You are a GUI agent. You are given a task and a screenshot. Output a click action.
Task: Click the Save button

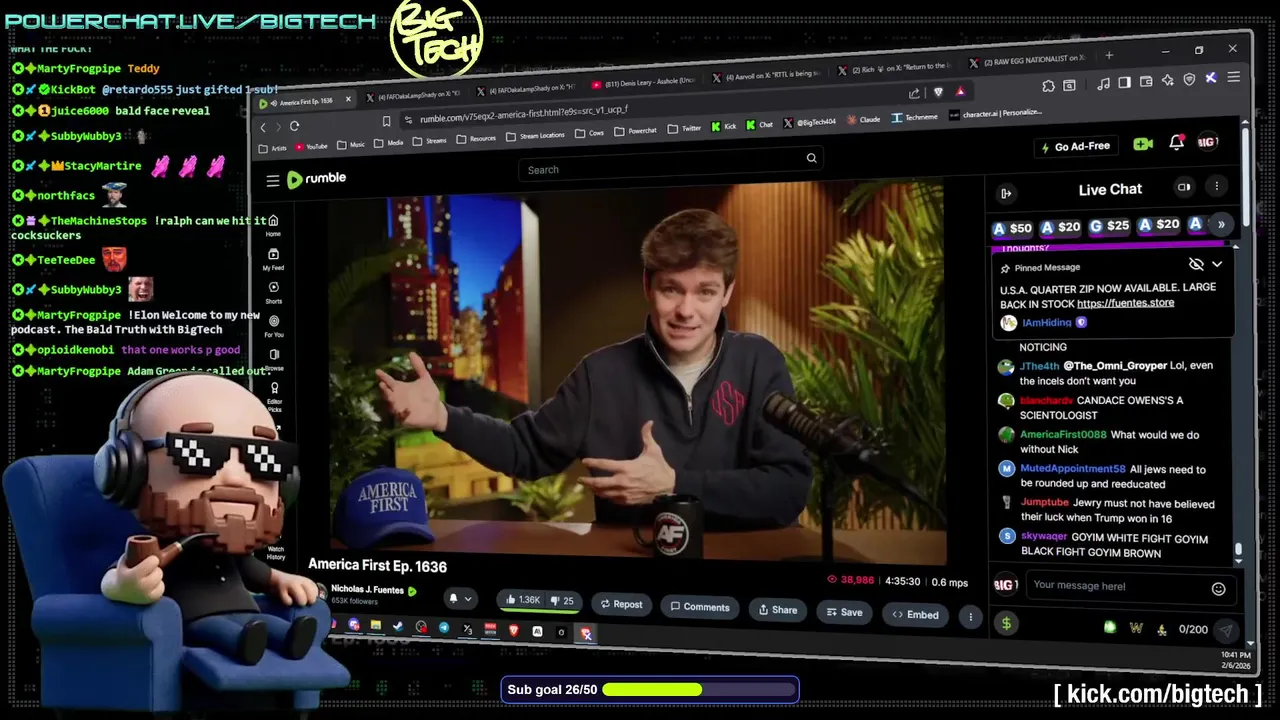click(843, 612)
